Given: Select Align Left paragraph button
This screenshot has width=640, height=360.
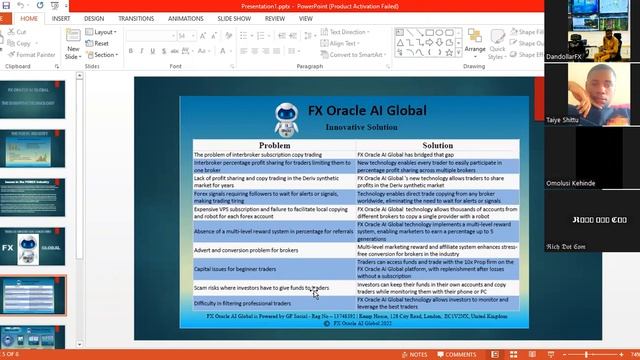Looking at the screenshot, I should coord(244,51).
